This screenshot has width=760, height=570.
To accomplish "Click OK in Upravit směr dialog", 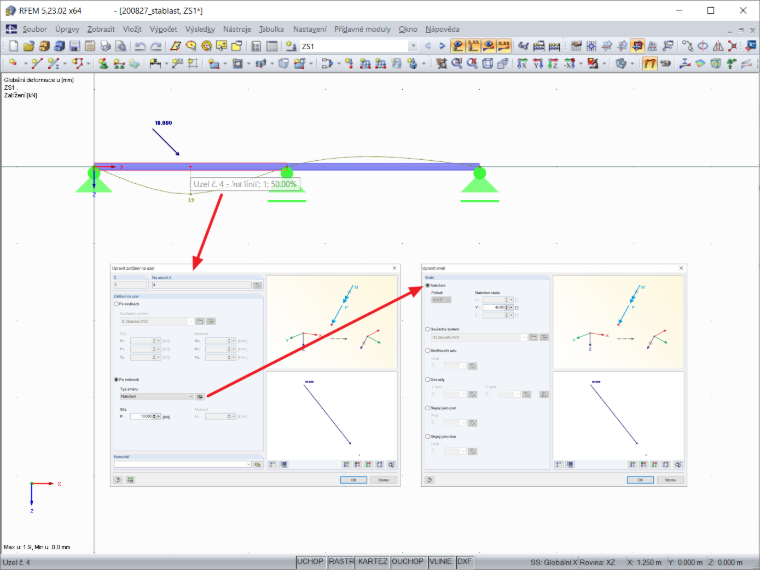I will (x=640, y=480).
